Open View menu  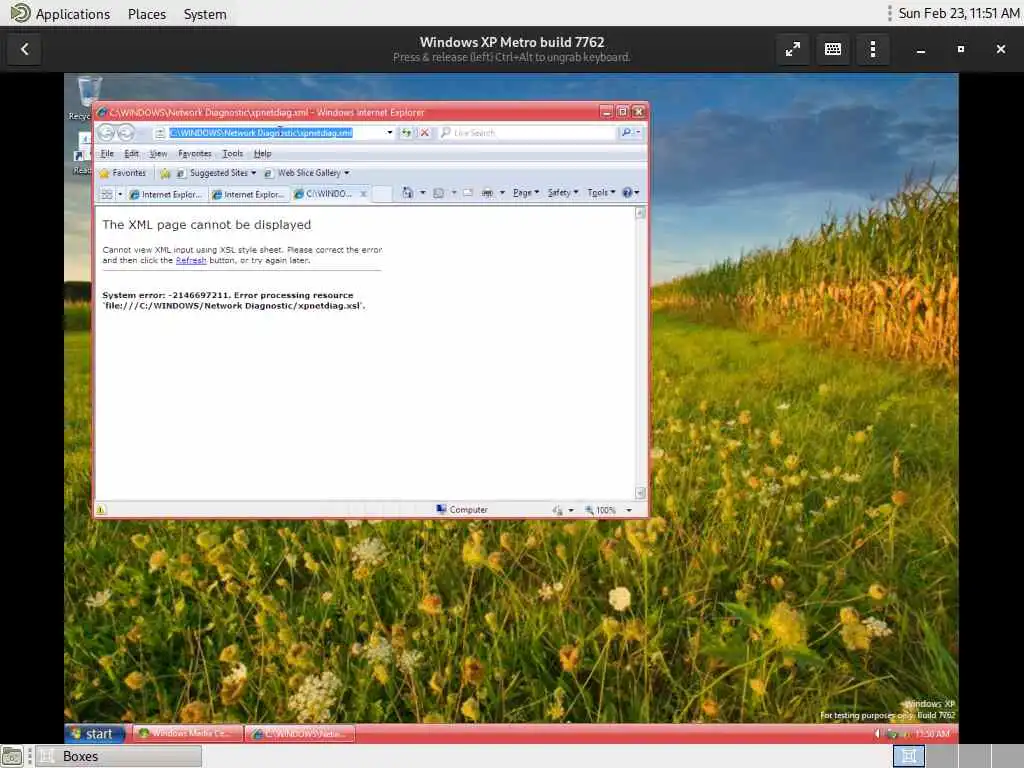(x=158, y=154)
